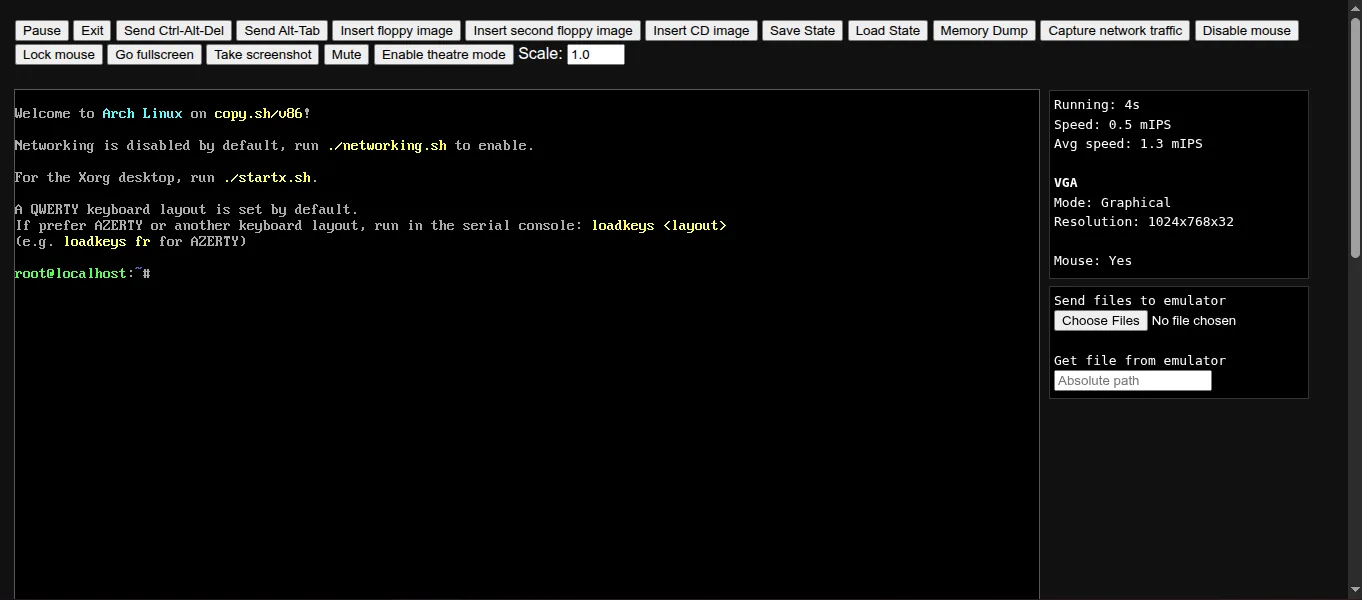Click Capture network traffic

coord(1115,31)
